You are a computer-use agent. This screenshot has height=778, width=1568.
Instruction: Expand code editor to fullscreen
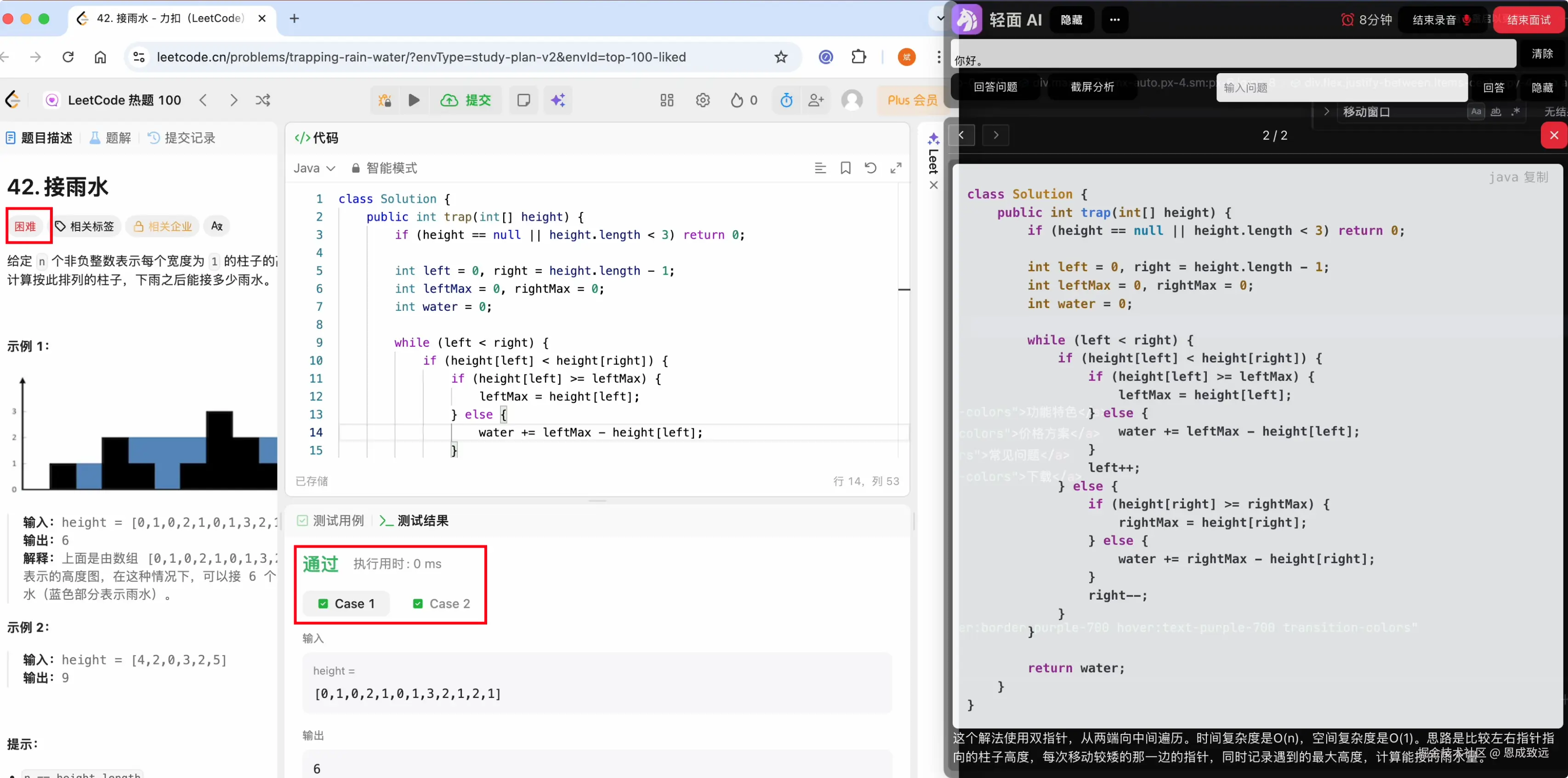896,168
